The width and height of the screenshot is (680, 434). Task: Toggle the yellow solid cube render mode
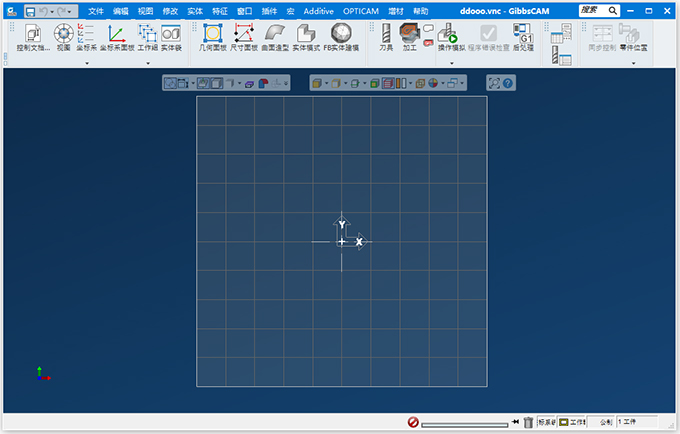[317, 83]
